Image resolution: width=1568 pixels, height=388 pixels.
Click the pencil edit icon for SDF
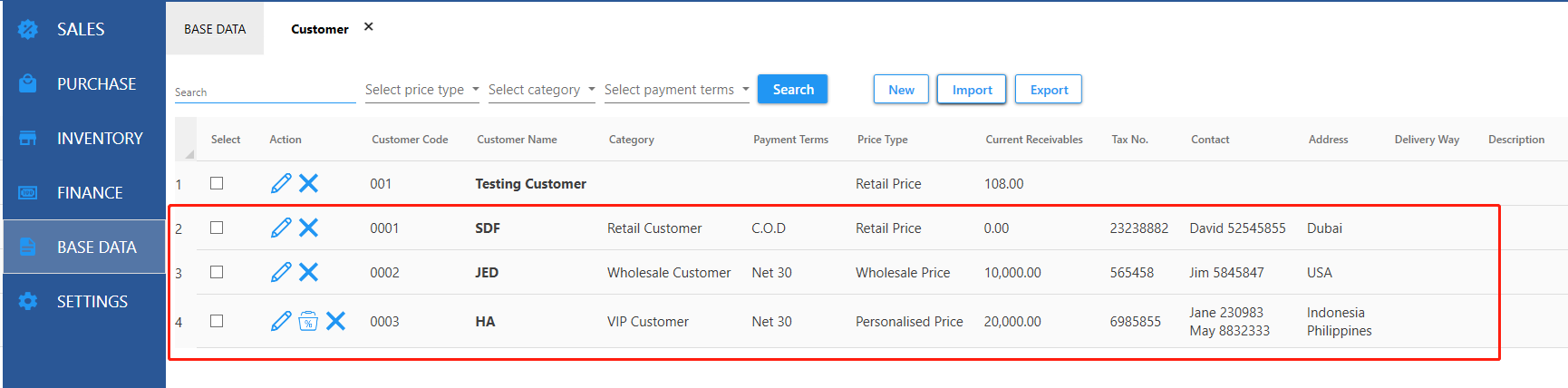[281, 228]
